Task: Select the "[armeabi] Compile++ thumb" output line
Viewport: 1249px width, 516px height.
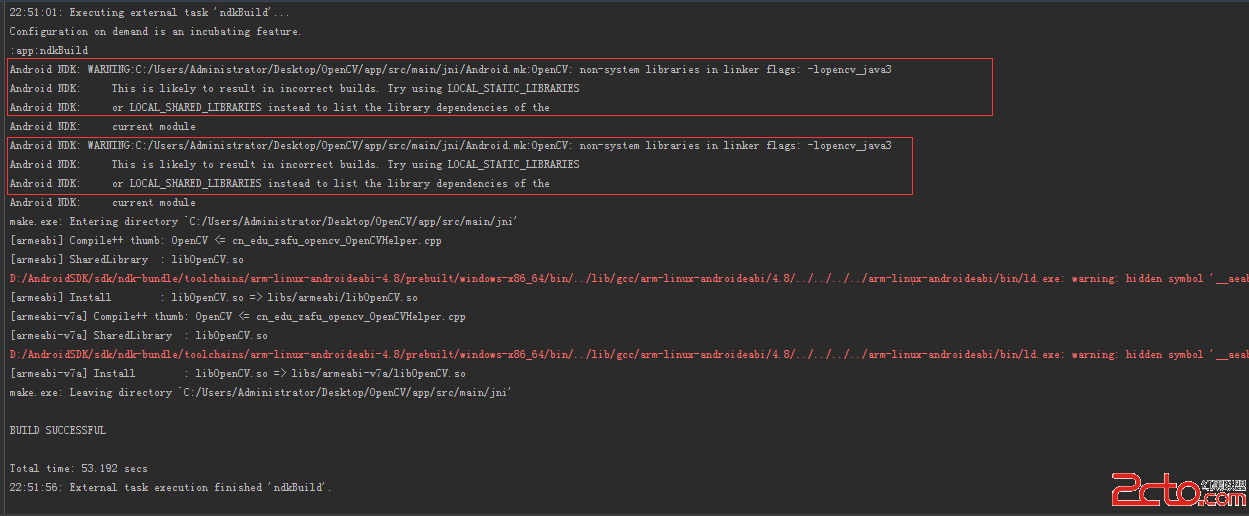Action: (x=239, y=241)
